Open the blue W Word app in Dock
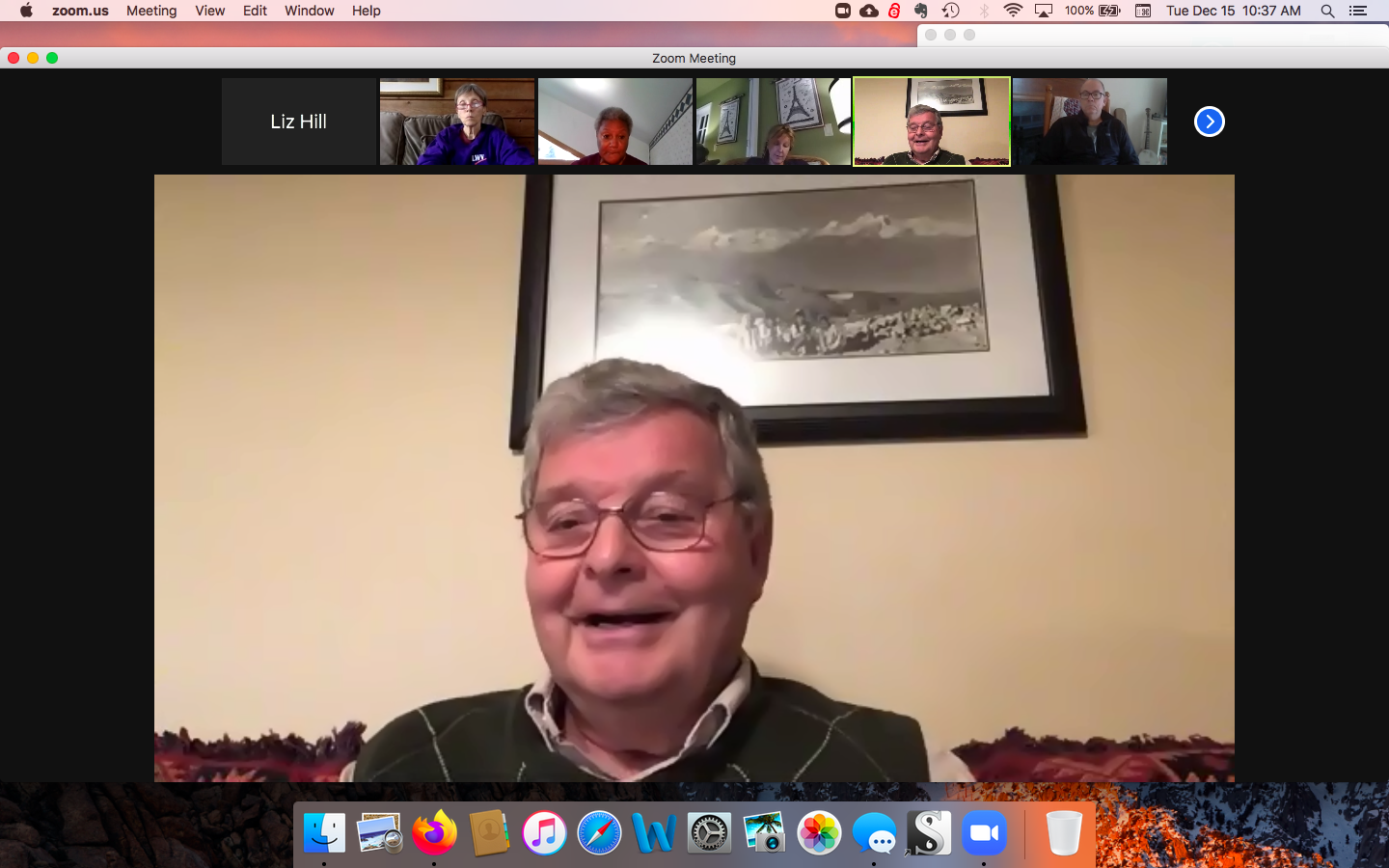This screenshot has width=1389, height=868. (654, 832)
